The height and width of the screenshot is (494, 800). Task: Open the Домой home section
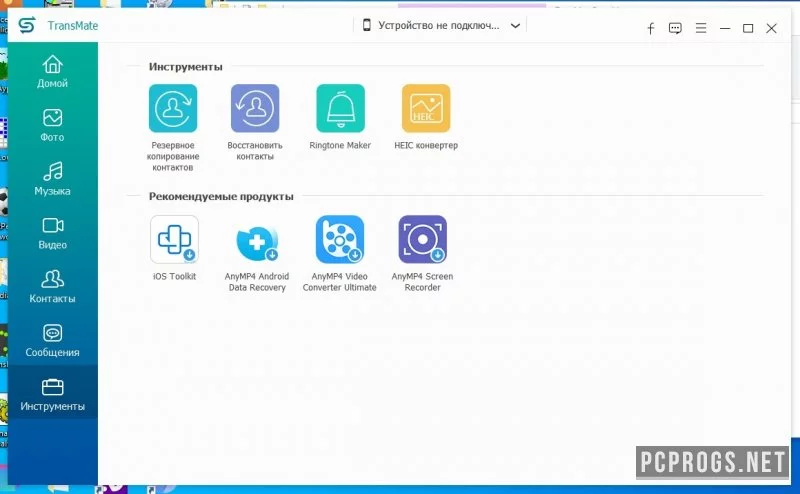tap(53, 71)
